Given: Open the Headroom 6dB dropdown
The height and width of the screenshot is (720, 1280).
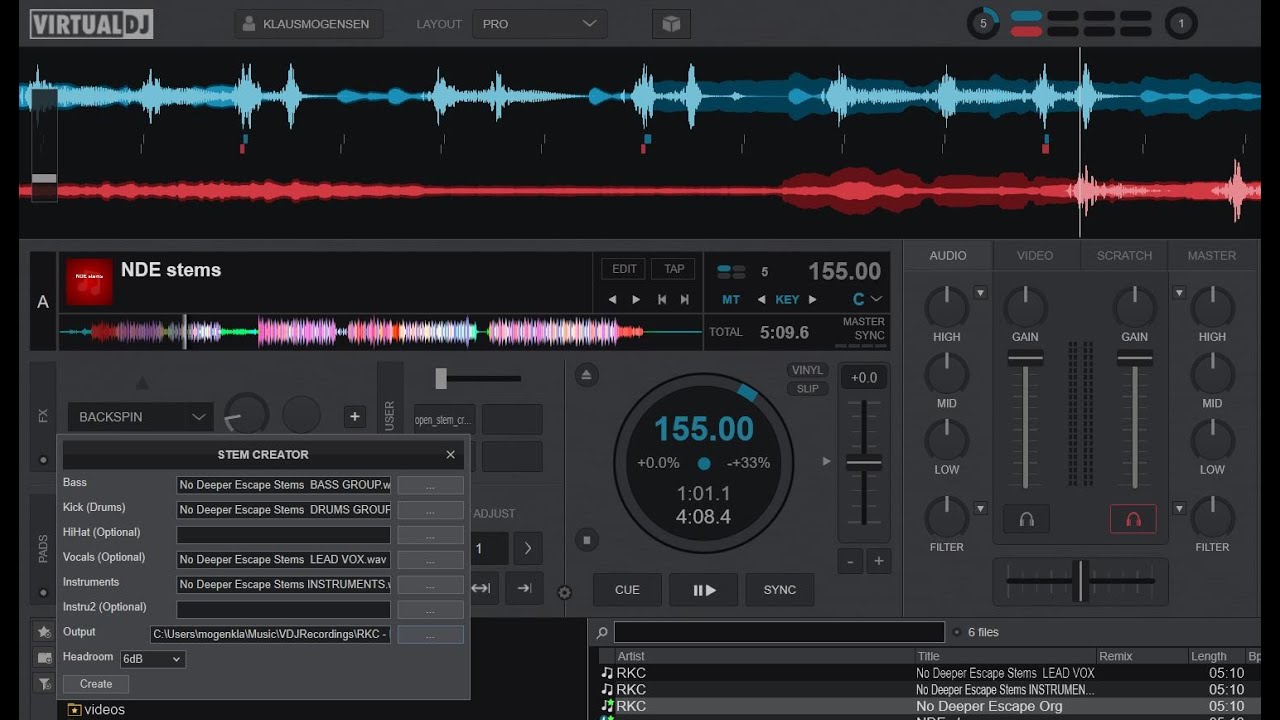Looking at the screenshot, I should [x=152, y=659].
